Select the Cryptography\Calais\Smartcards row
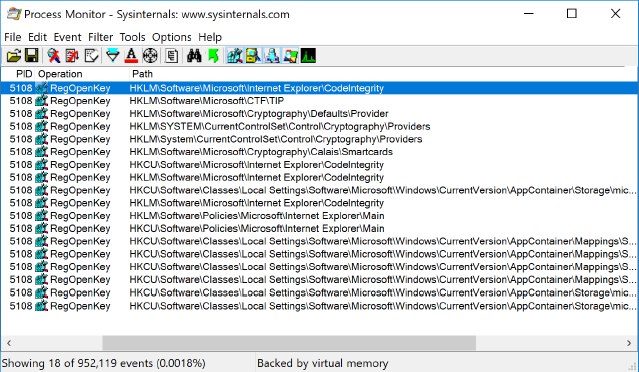This screenshot has width=639, height=372. [320, 152]
